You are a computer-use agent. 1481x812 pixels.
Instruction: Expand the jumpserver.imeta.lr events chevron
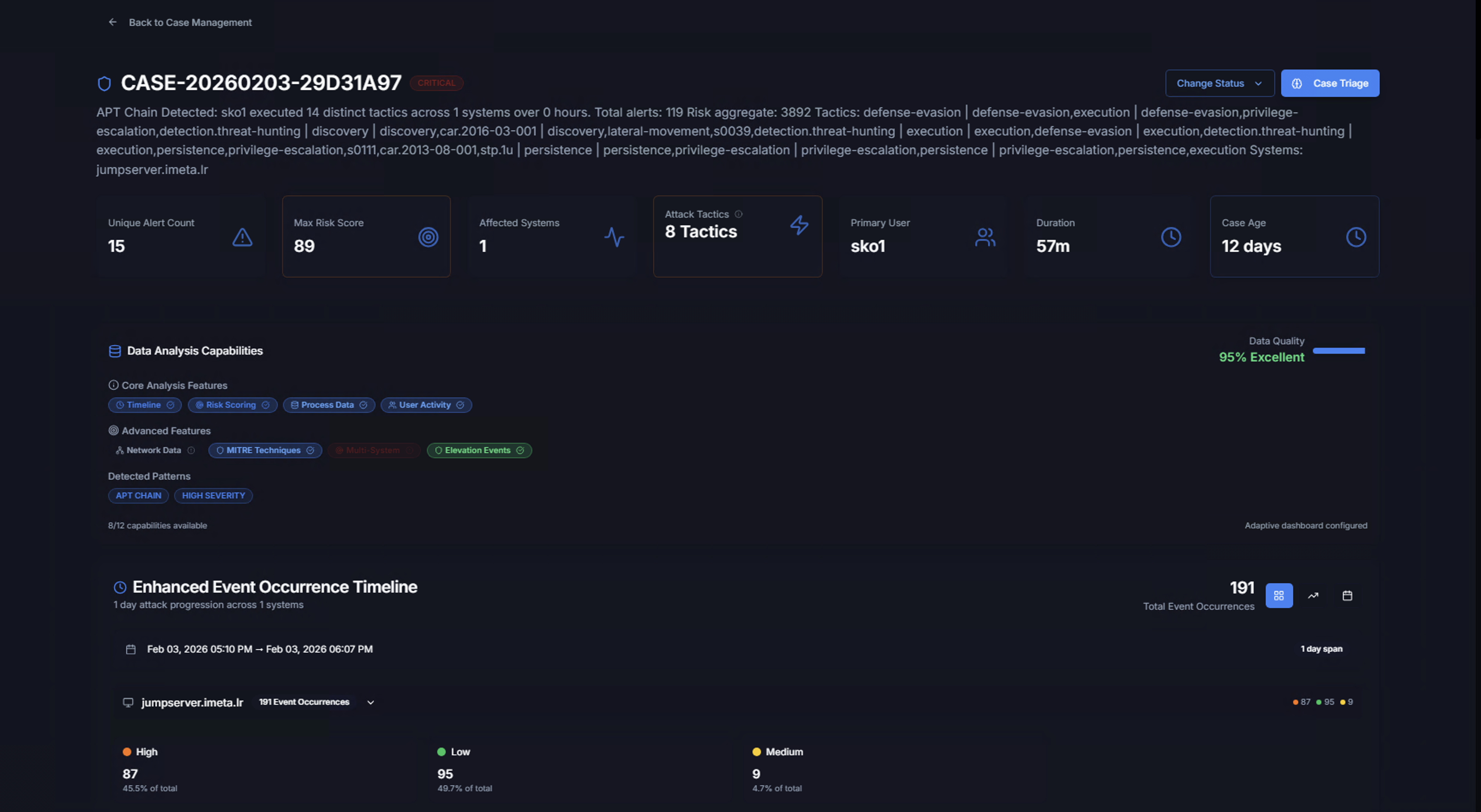point(371,702)
